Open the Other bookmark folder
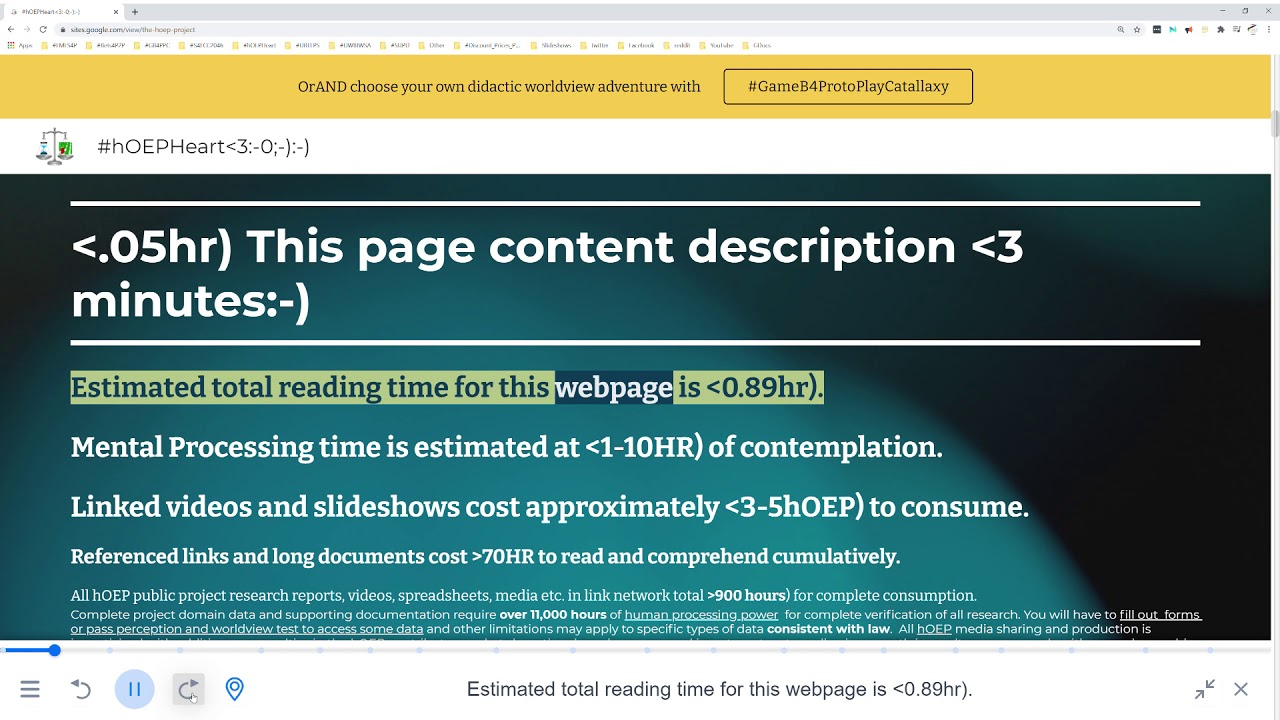 pos(430,45)
